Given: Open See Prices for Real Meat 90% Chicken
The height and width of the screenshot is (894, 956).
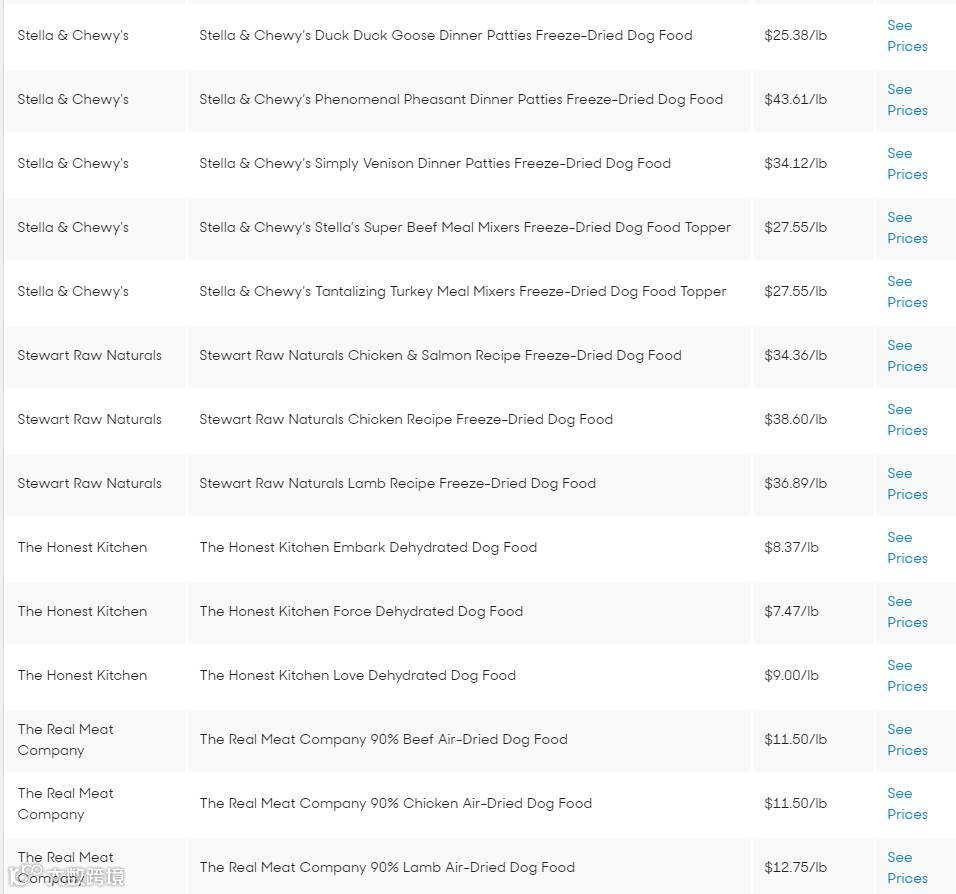Looking at the screenshot, I should (x=907, y=804).
